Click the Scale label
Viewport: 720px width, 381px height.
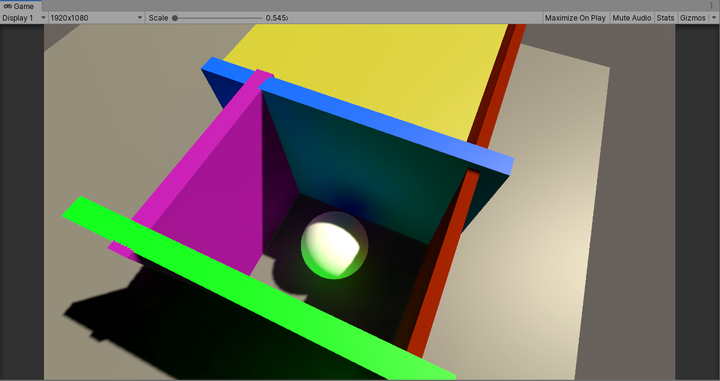[158, 18]
